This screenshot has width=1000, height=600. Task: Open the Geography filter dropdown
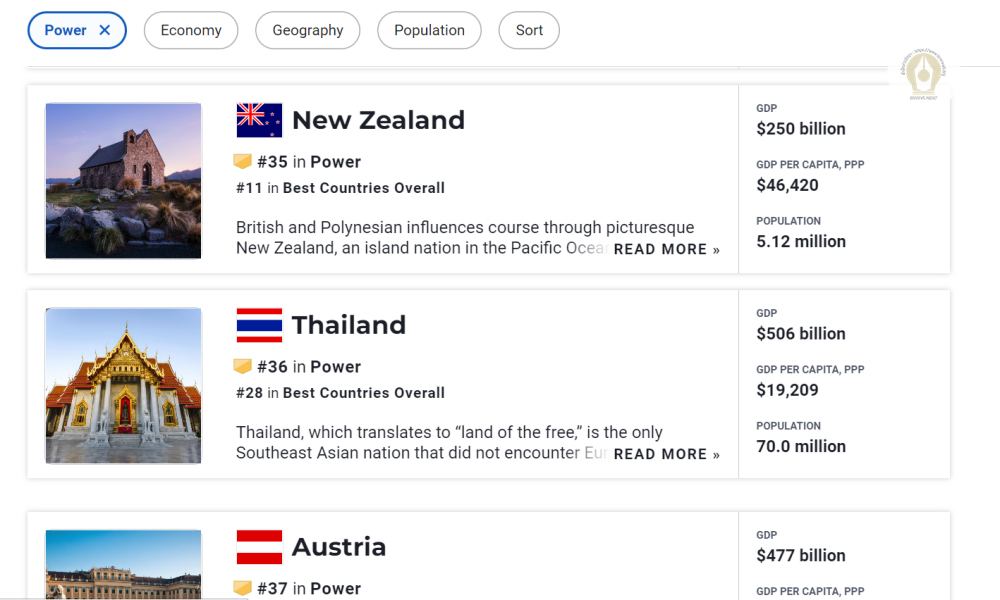[x=308, y=30]
